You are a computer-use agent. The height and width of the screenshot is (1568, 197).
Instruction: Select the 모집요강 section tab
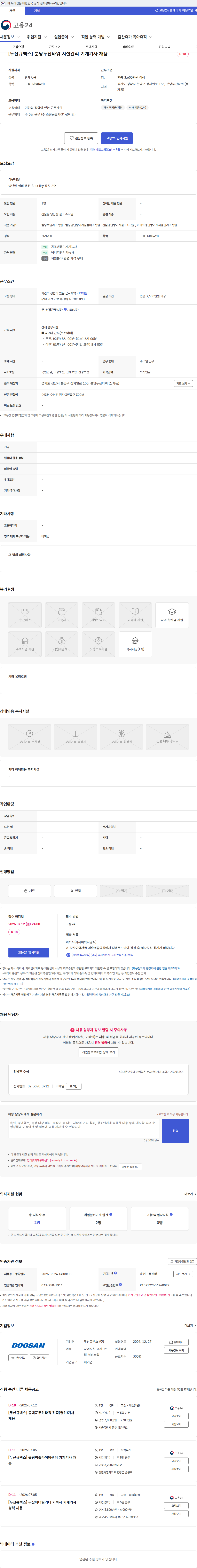click(x=18, y=47)
